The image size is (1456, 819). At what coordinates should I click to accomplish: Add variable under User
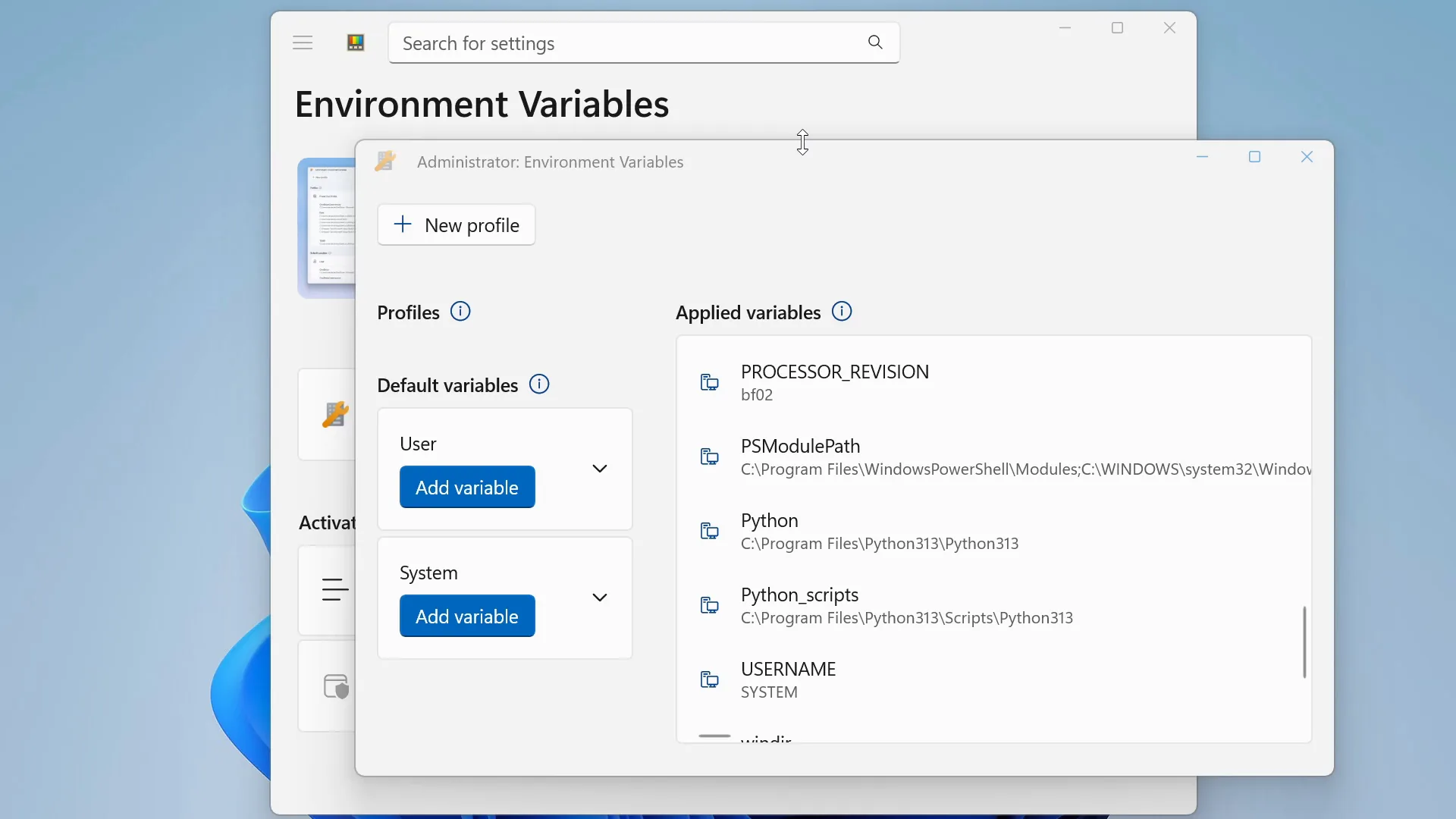(467, 487)
